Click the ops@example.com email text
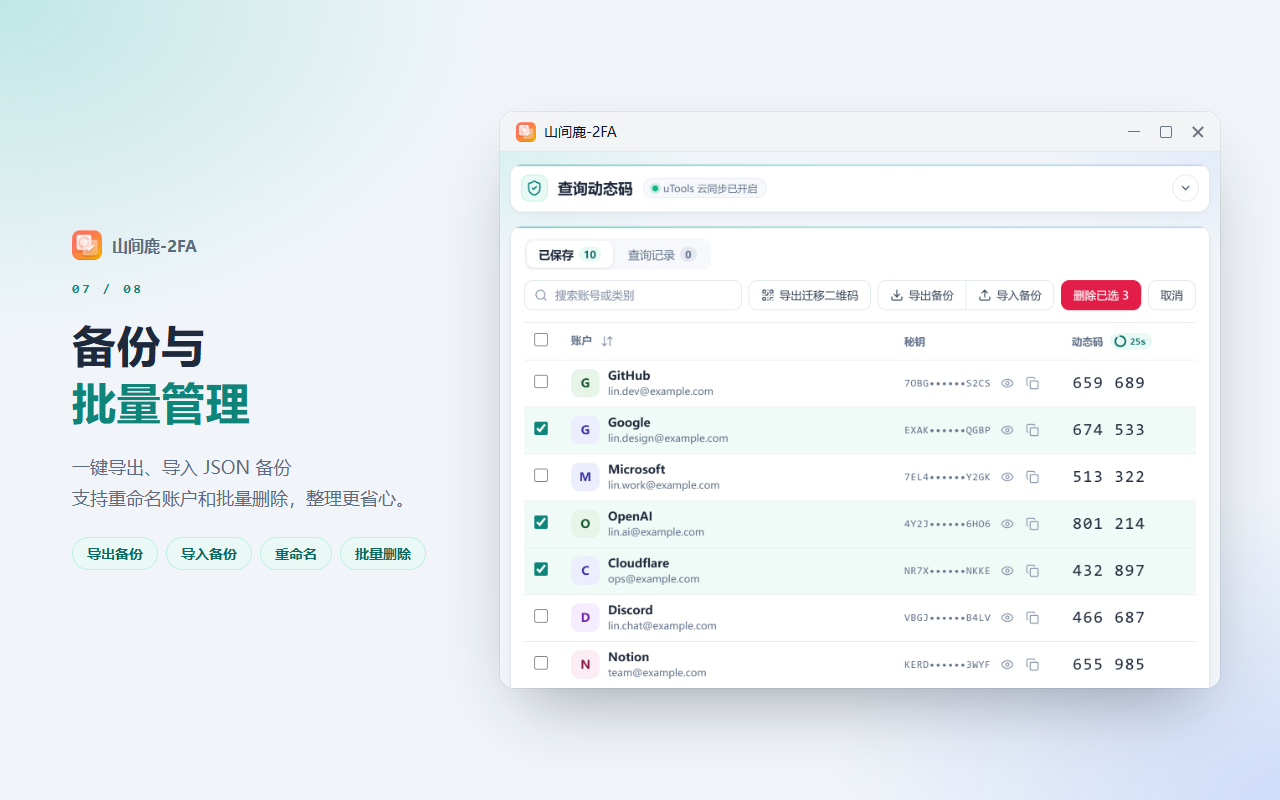Image resolution: width=1280 pixels, height=800 pixels. (x=654, y=579)
